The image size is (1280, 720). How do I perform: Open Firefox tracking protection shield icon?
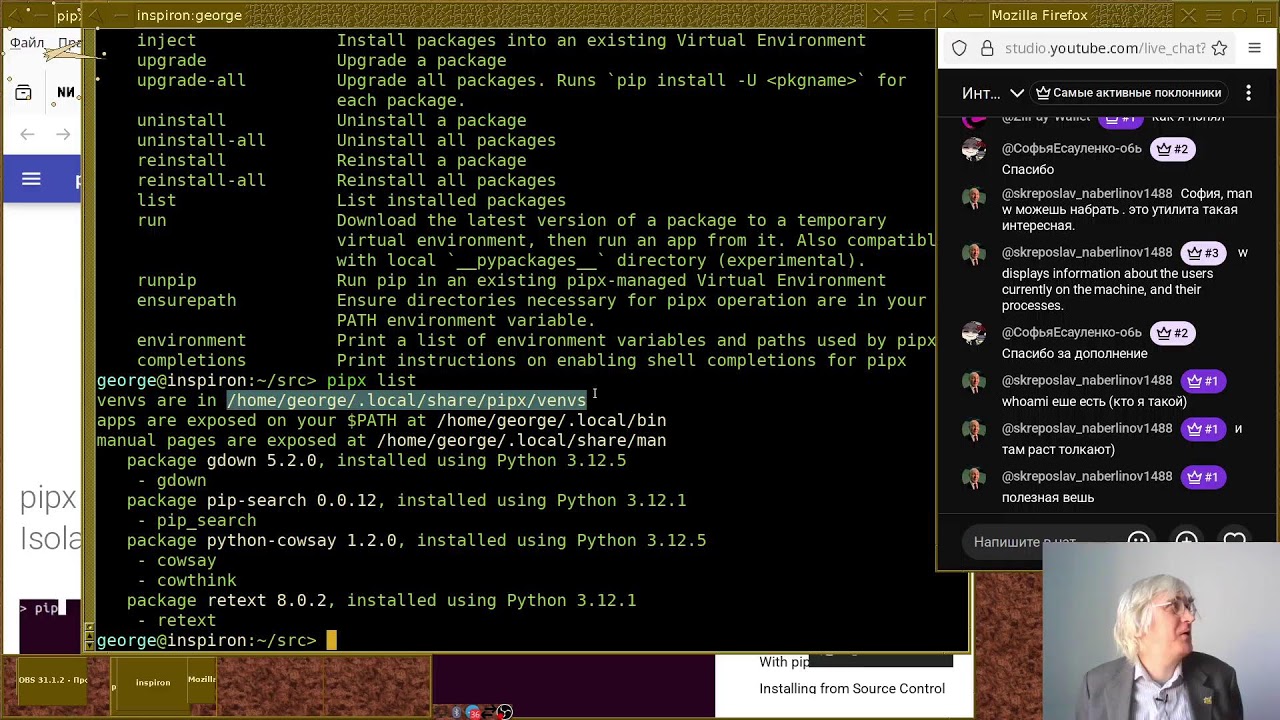[959, 48]
